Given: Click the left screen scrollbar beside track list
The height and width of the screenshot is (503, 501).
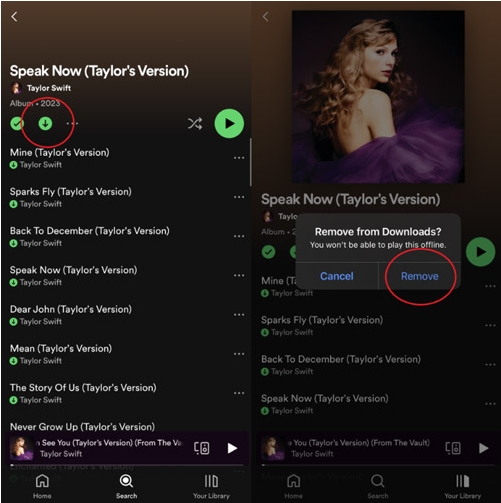Looking at the screenshot, I should tap(250, 162).
